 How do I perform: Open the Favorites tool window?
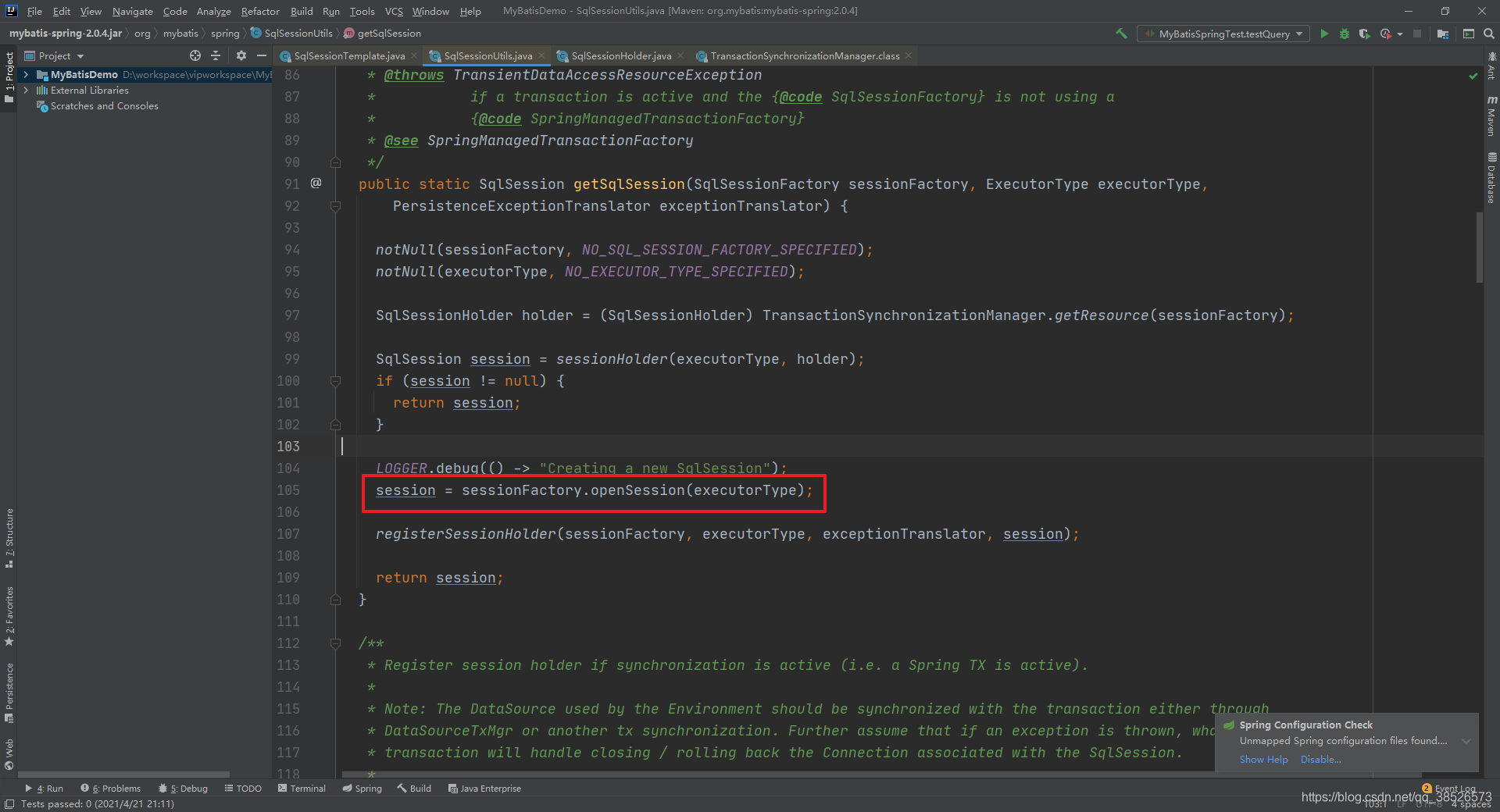[x=9, y=616]
